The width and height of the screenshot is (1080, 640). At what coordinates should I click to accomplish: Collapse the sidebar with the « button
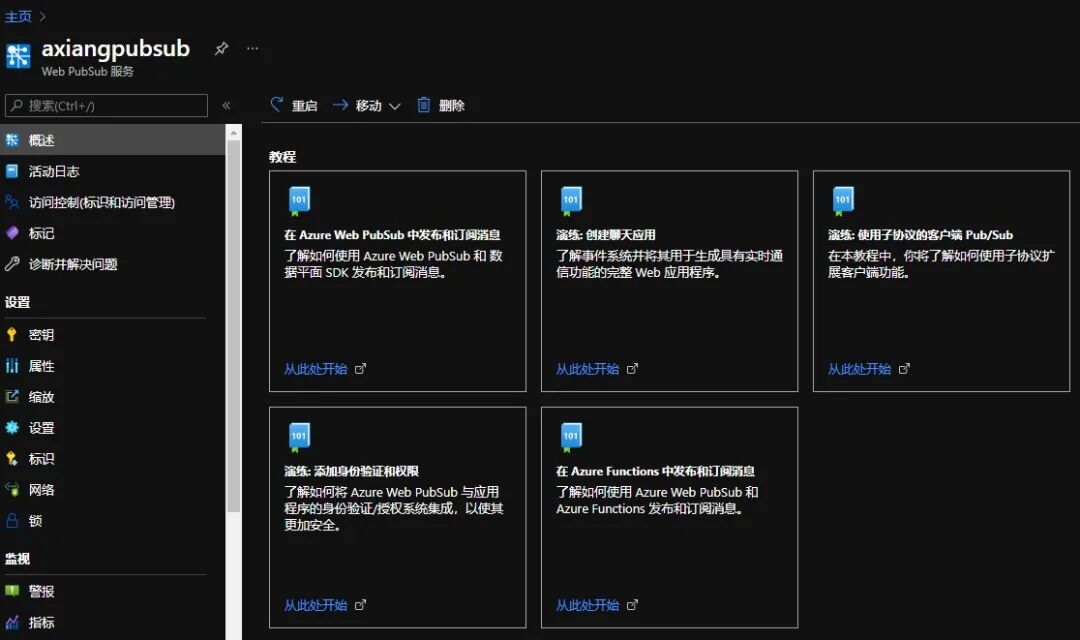click(x=227, y=104)
